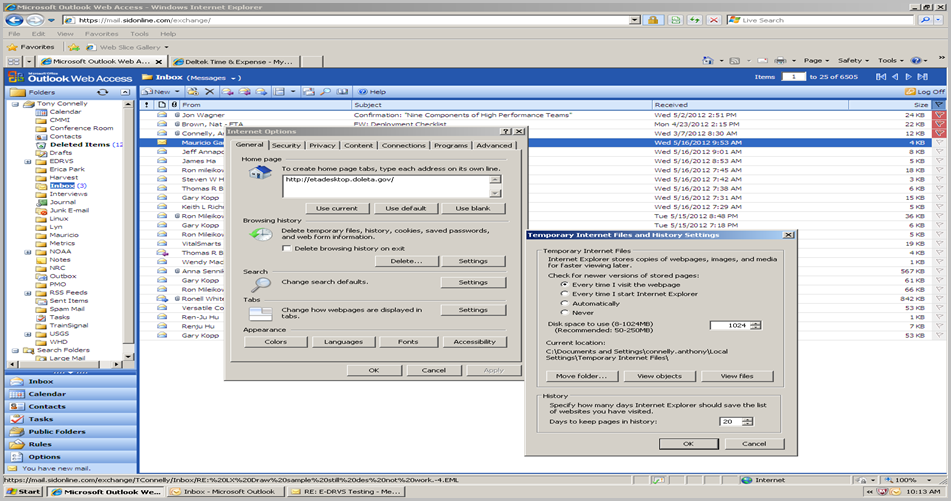This screenshot has width=951, height=501.
Task: Expand the USGS folder in tree
Action: [x=27, y=334]
